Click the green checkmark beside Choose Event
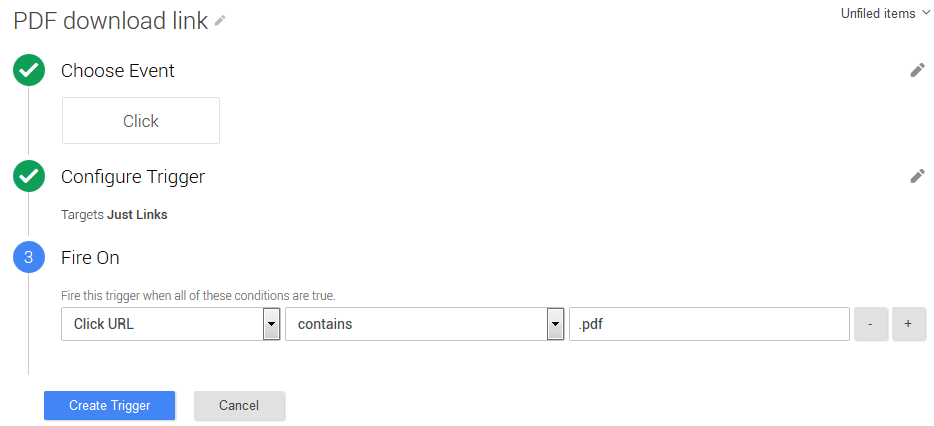934x426 pixels. (x=29, y=70)
